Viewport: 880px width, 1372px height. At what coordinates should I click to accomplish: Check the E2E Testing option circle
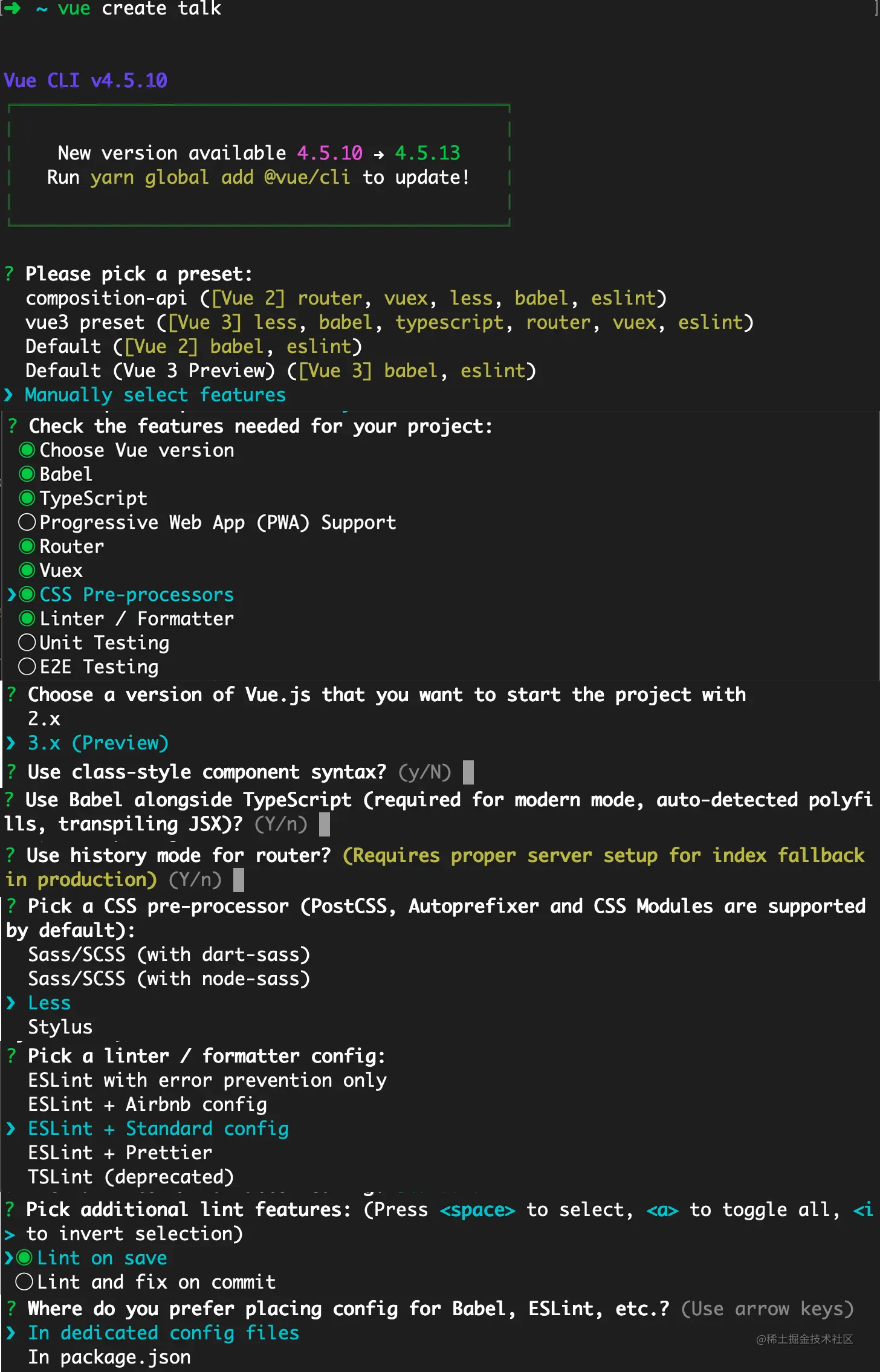pos(27,667)
